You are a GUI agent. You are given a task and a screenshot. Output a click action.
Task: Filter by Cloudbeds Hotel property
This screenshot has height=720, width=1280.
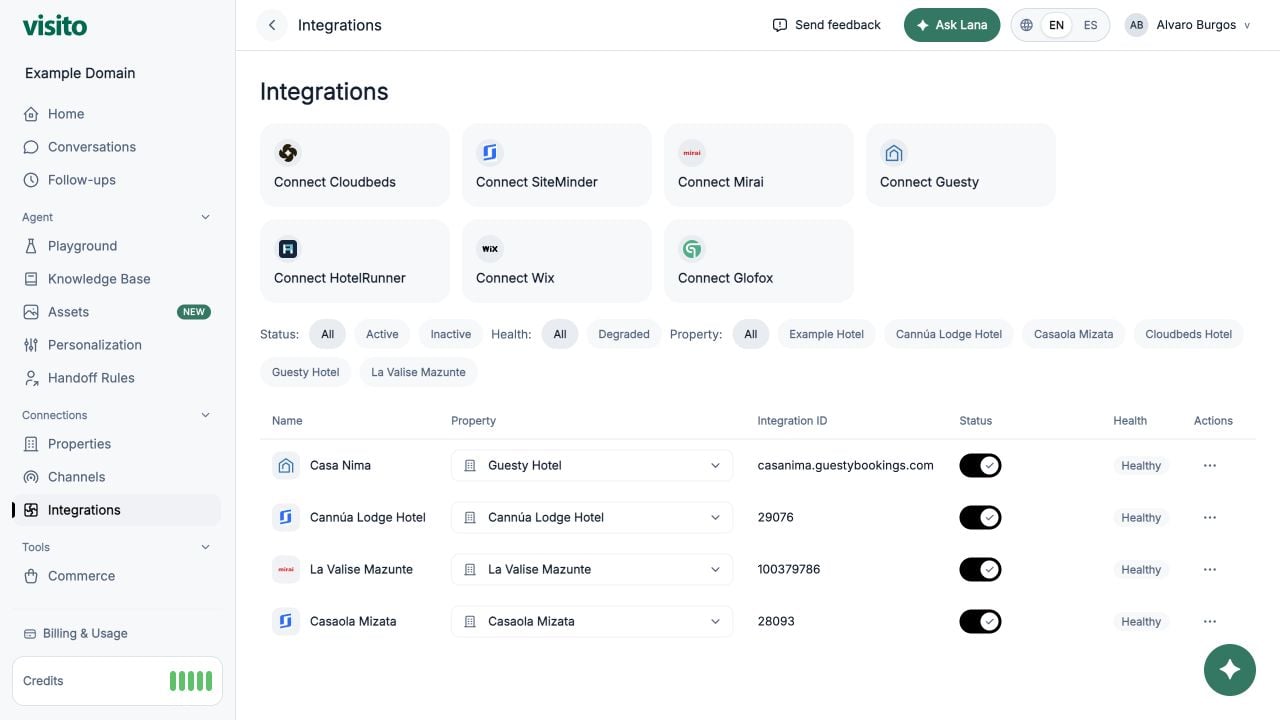1189,334
